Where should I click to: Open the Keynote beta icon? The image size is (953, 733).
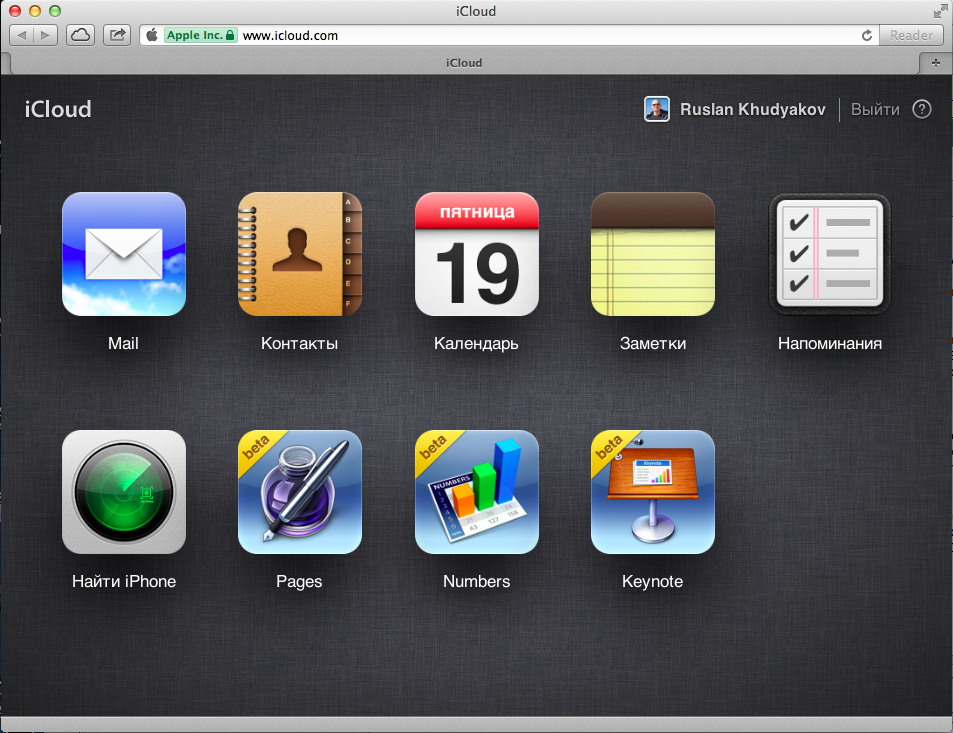653,492
